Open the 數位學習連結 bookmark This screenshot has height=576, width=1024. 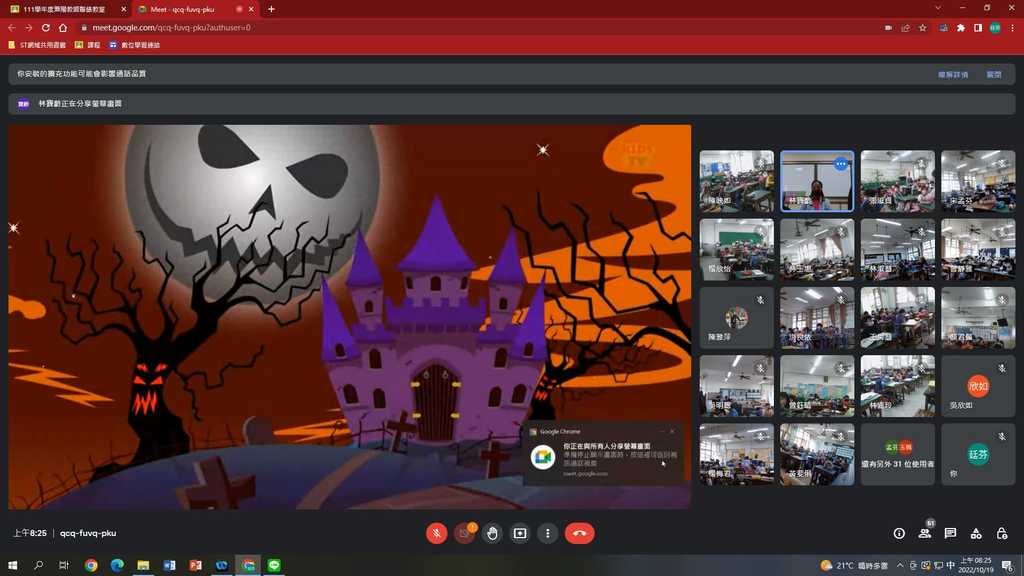click(135, 45)
